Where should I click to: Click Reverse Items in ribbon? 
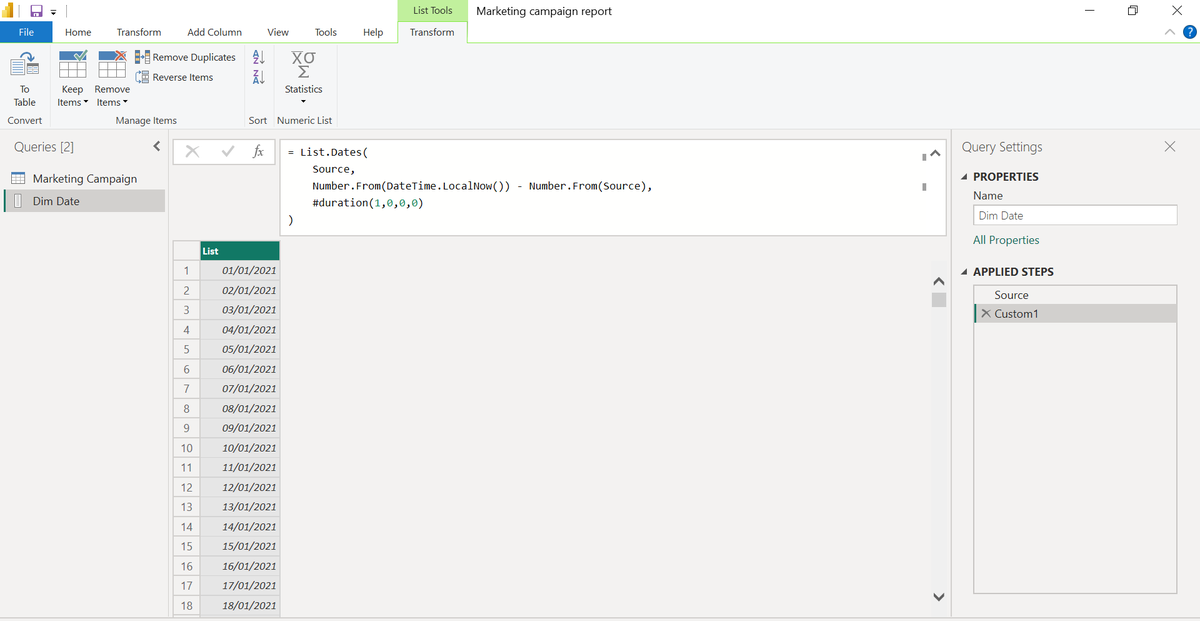point(175,77)
